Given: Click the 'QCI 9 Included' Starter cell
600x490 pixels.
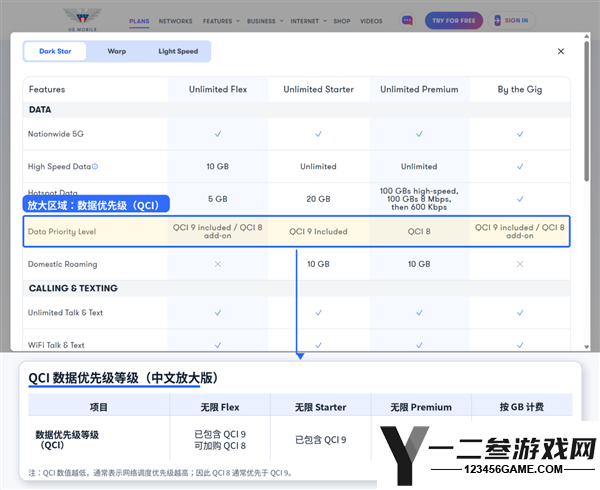Looking at the screenshot, I should [x=318, y=231].
